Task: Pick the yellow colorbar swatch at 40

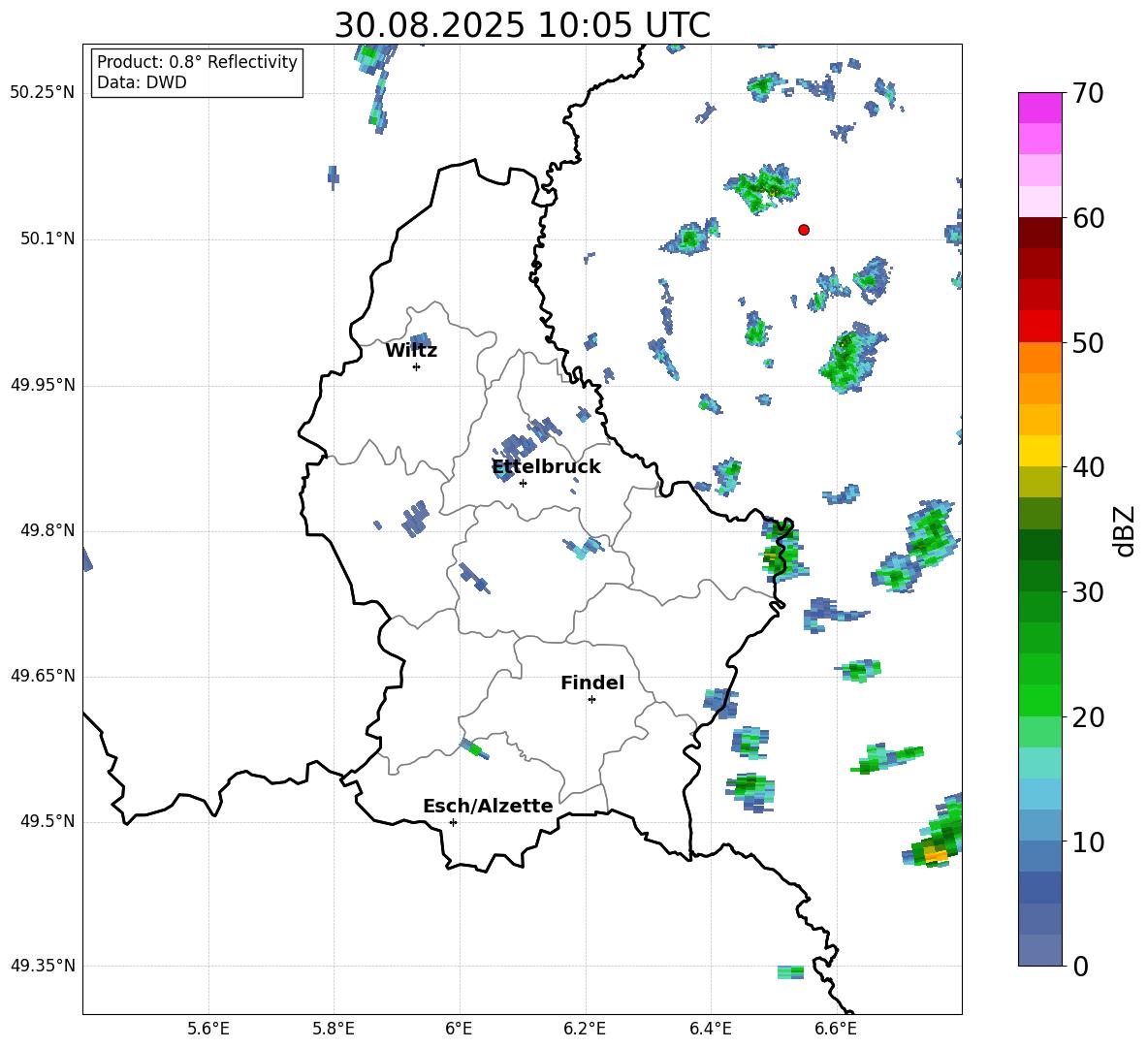Action: tap(1039, 451)
